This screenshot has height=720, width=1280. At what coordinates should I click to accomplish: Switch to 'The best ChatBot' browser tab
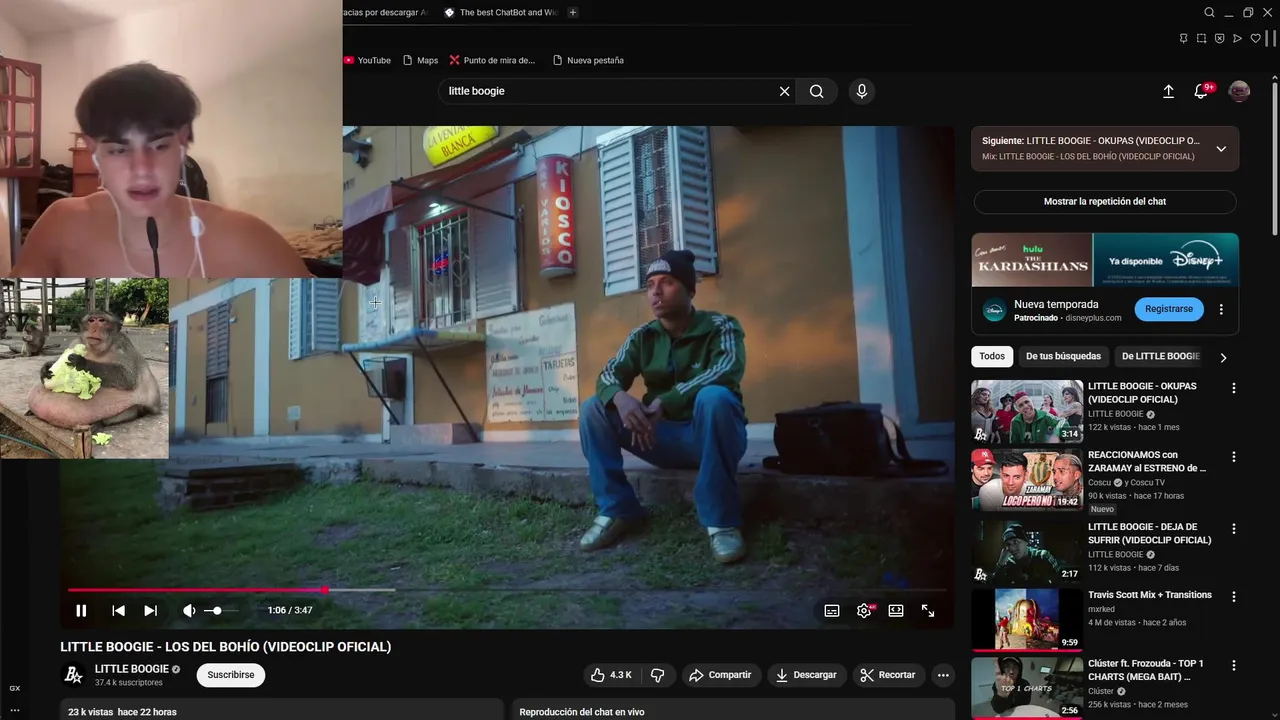pos(500,12)
